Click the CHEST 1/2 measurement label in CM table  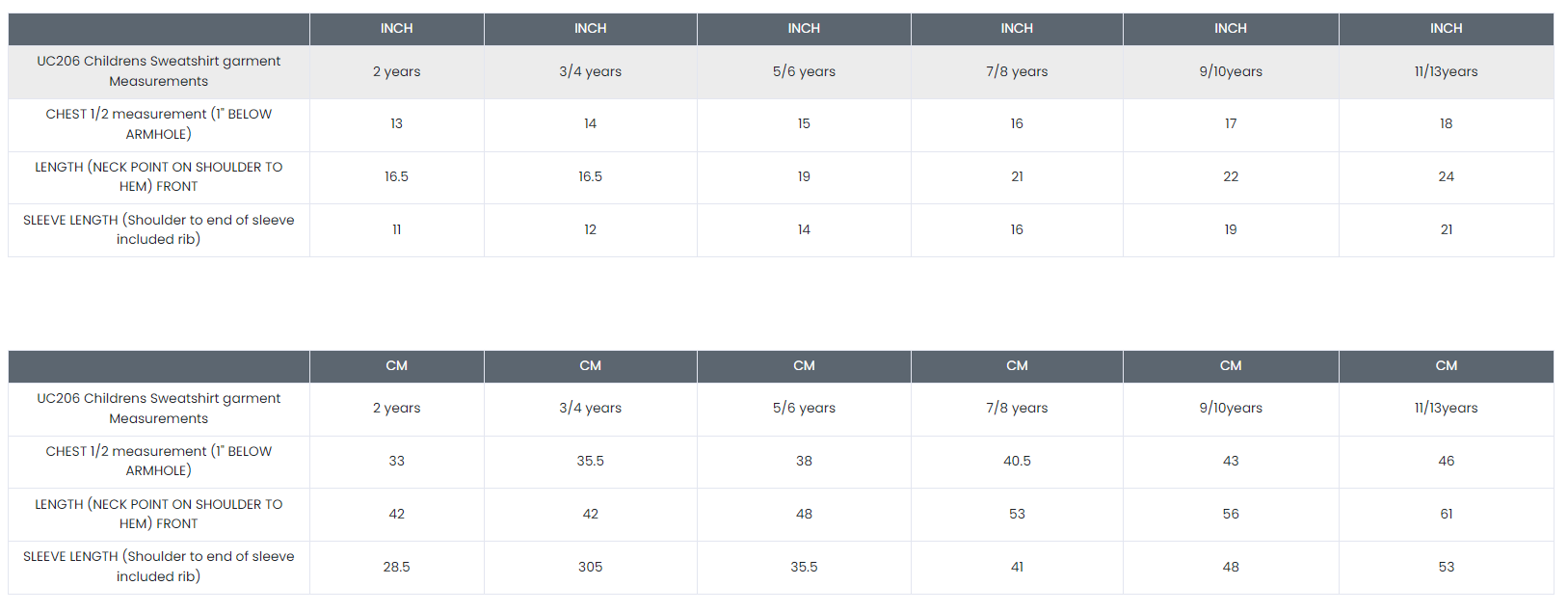point(159,461)
